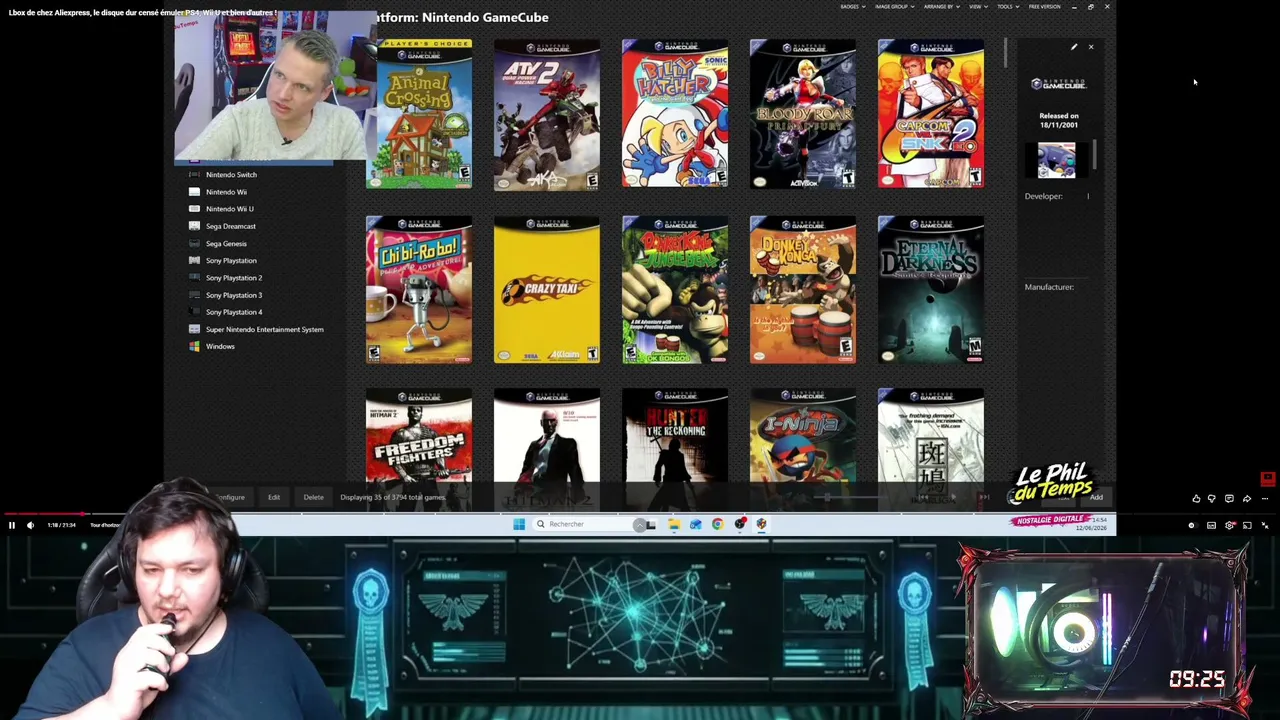The image size is (1280, 720).
Task: Select Donkey Kong Jungle Beat cover
Action: coord(675,290)
